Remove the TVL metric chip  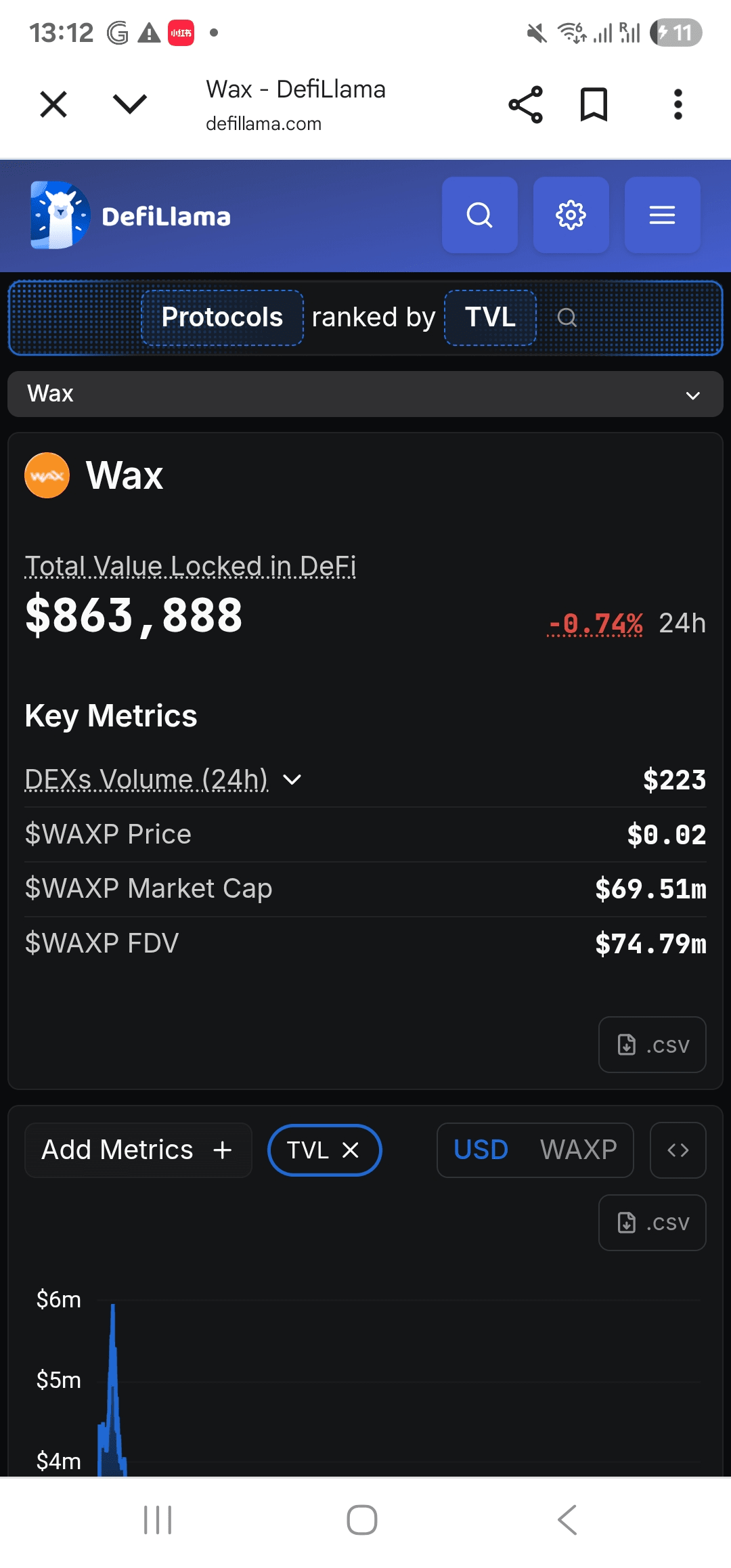pyautogui.click(x=351, y=1150)
